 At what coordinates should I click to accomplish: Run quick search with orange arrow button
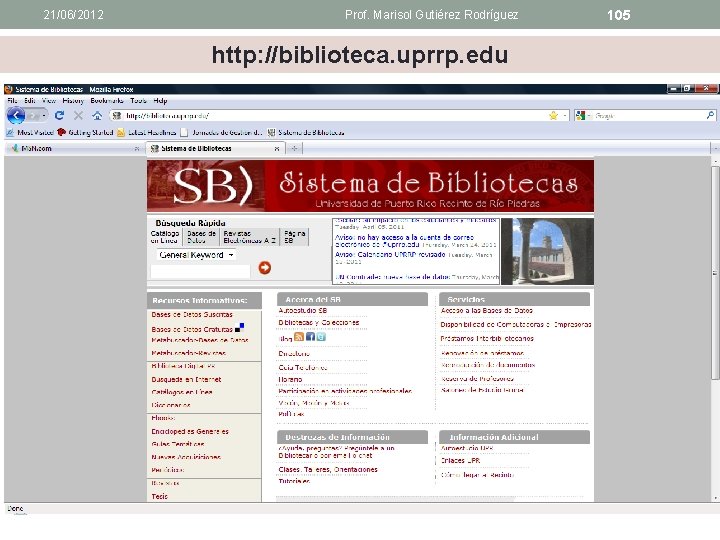pos(264,267)
